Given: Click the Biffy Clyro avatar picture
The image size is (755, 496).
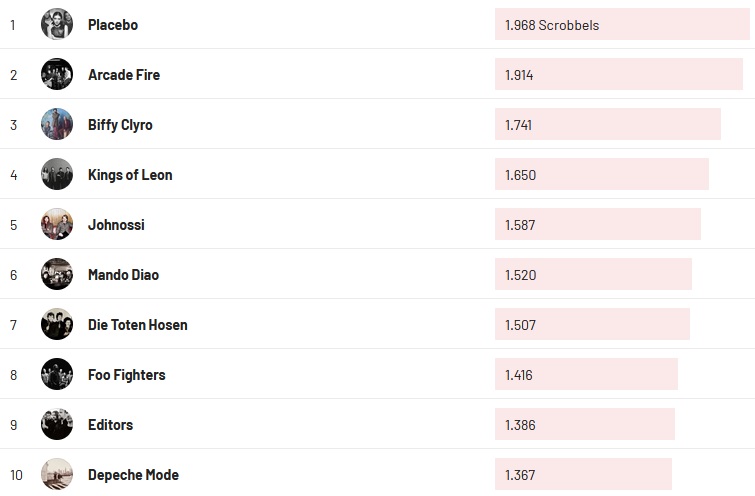Looking at the screenshot, I should tap(57, 124).
